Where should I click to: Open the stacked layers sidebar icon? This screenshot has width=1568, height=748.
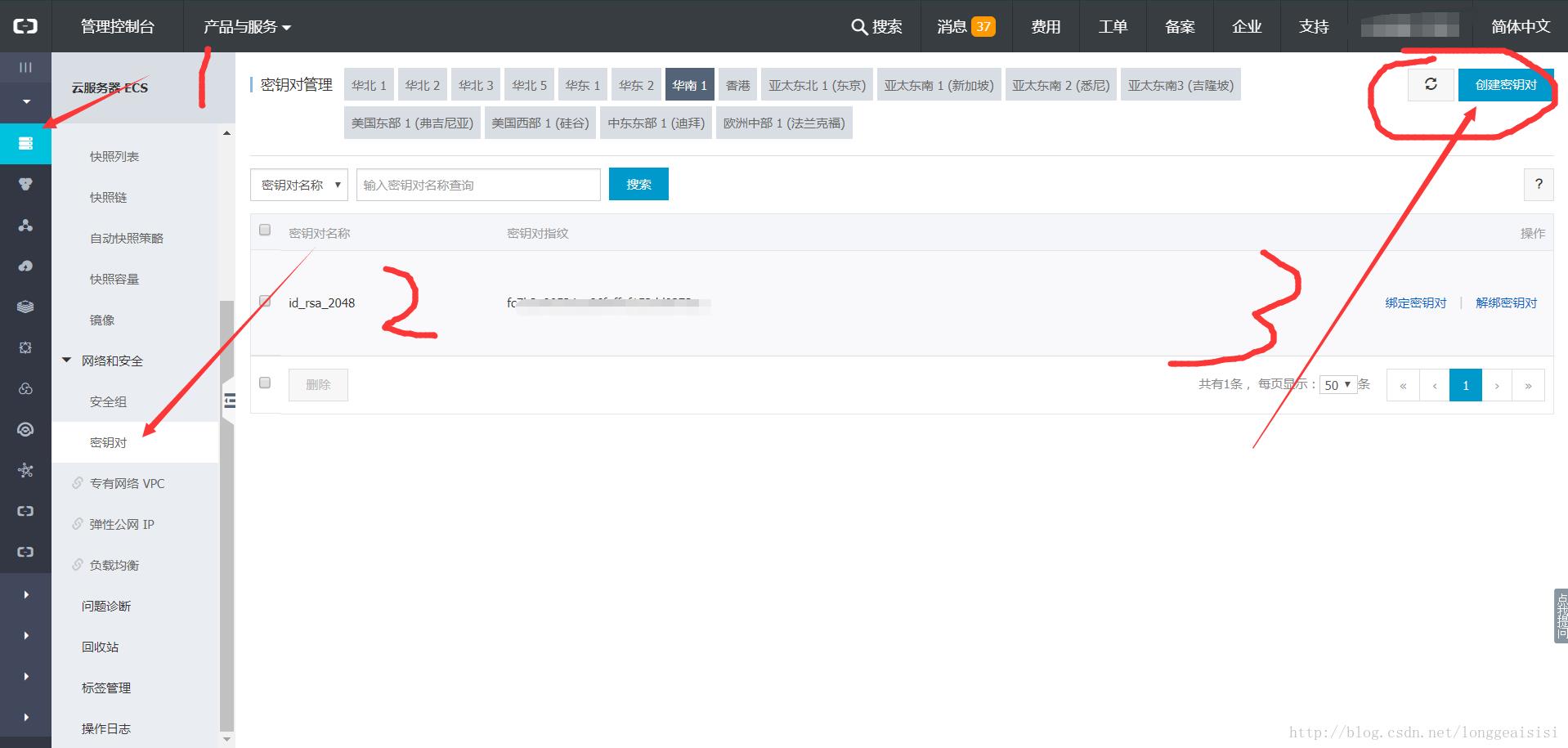click(25, 307)
